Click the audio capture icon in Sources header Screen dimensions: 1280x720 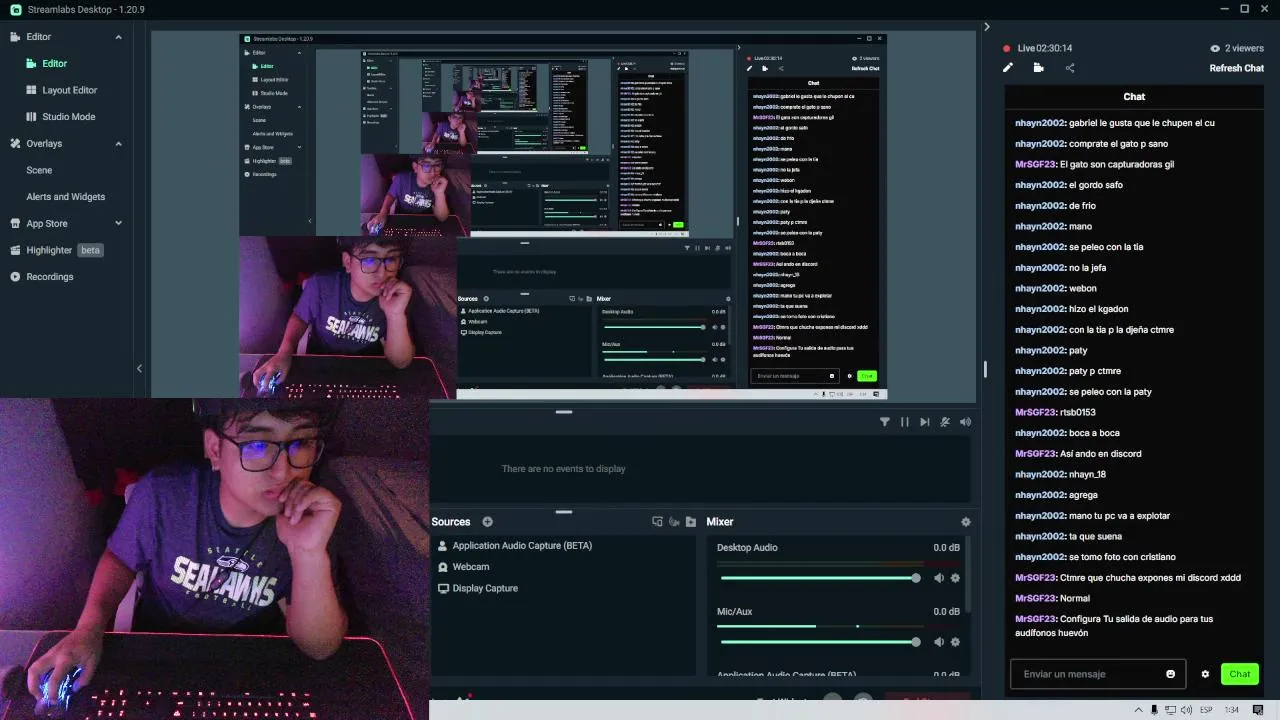click(674, 522)
